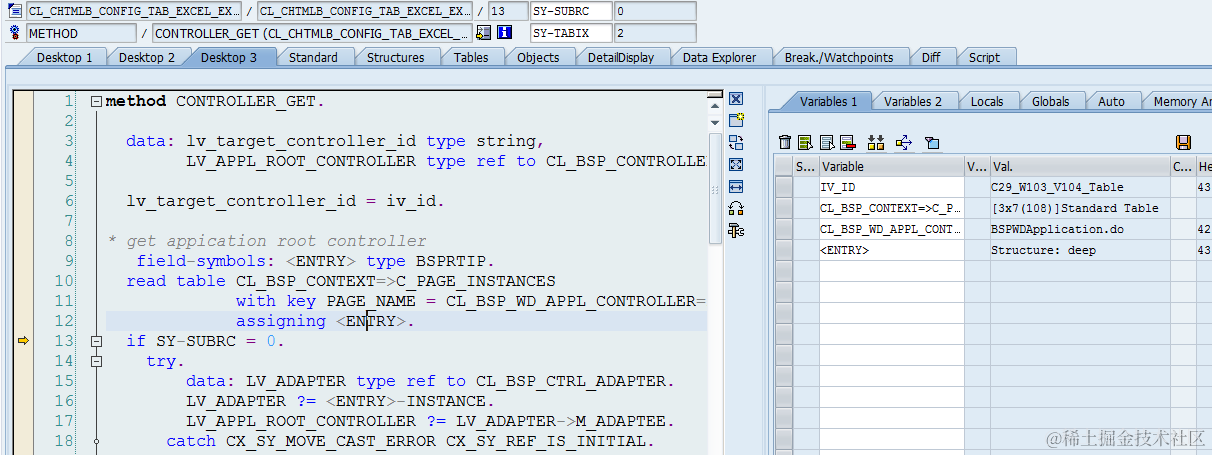Click the horizontal maximize icon beside the editor
Screen dimensions: 1212x455
pyautogui.click(x=736, y=186)
